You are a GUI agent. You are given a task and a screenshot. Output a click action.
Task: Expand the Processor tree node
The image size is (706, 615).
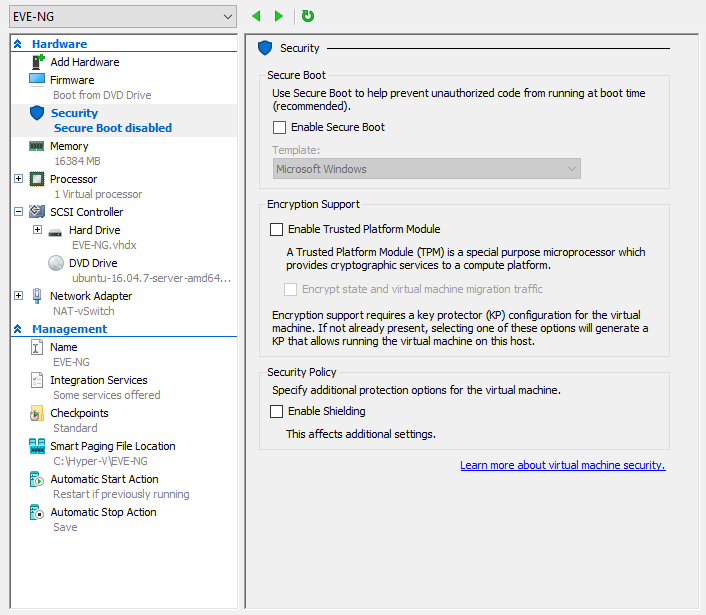click(x=19, y=179)
